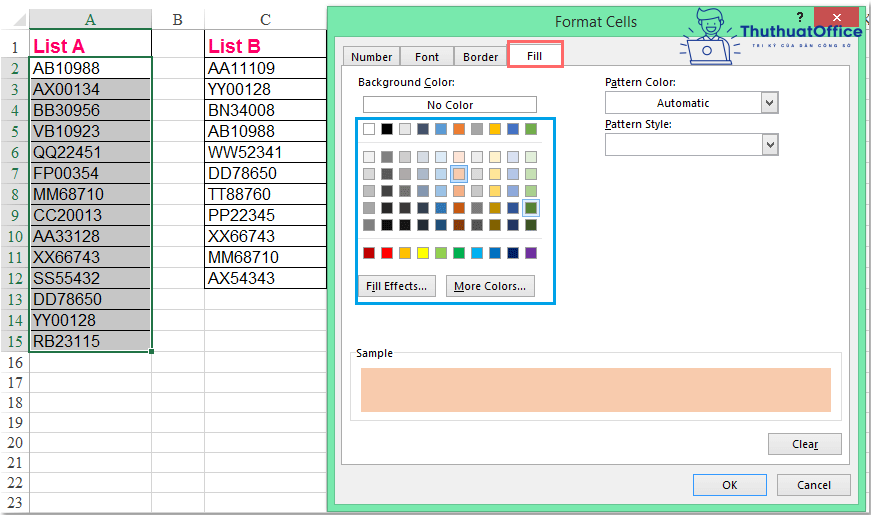
Task: Clear the fill formatting
Action: click(x=805, y=444)
